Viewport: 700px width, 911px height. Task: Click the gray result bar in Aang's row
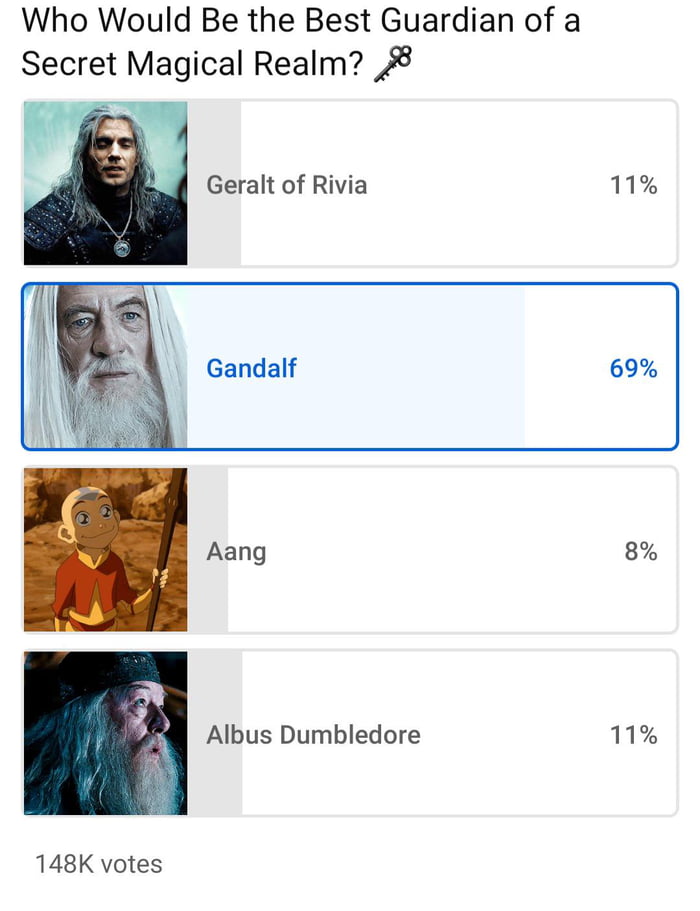[x=208, y=600]
